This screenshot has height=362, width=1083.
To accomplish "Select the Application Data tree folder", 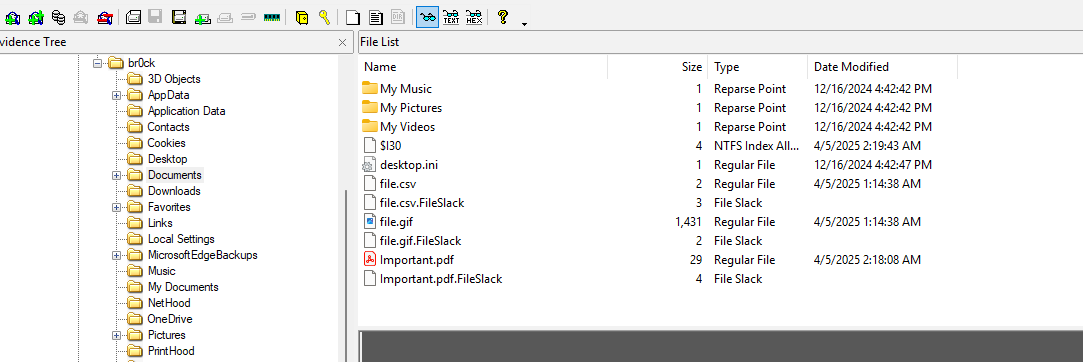I will [x=186, y=111].
